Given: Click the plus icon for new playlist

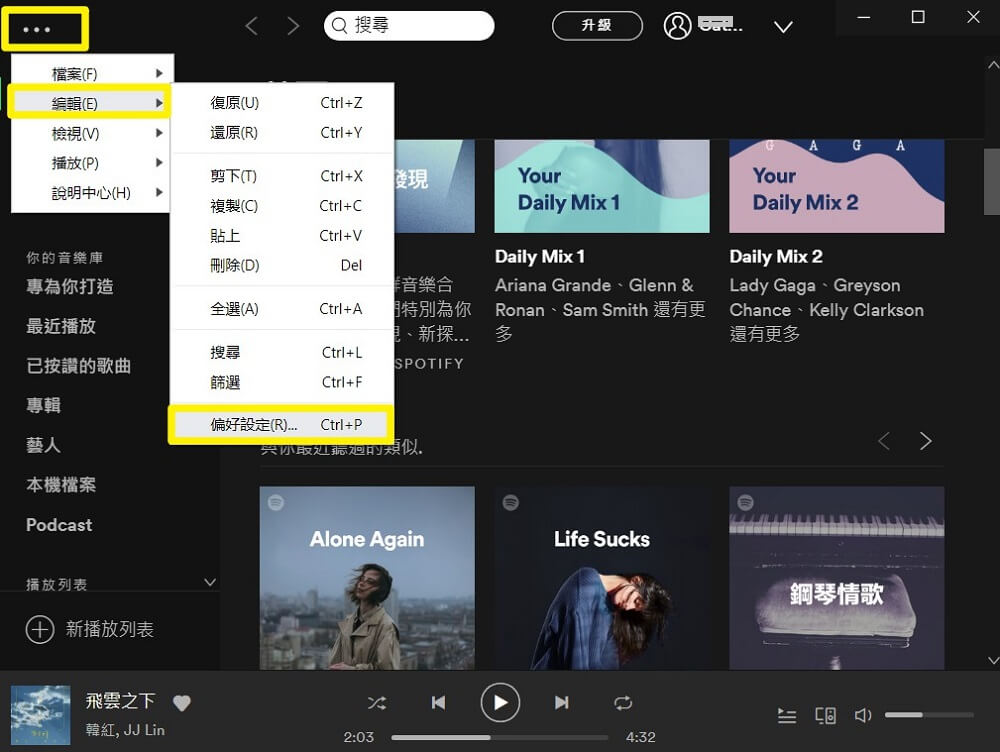Looking at the screenshot, I should 40,630.
